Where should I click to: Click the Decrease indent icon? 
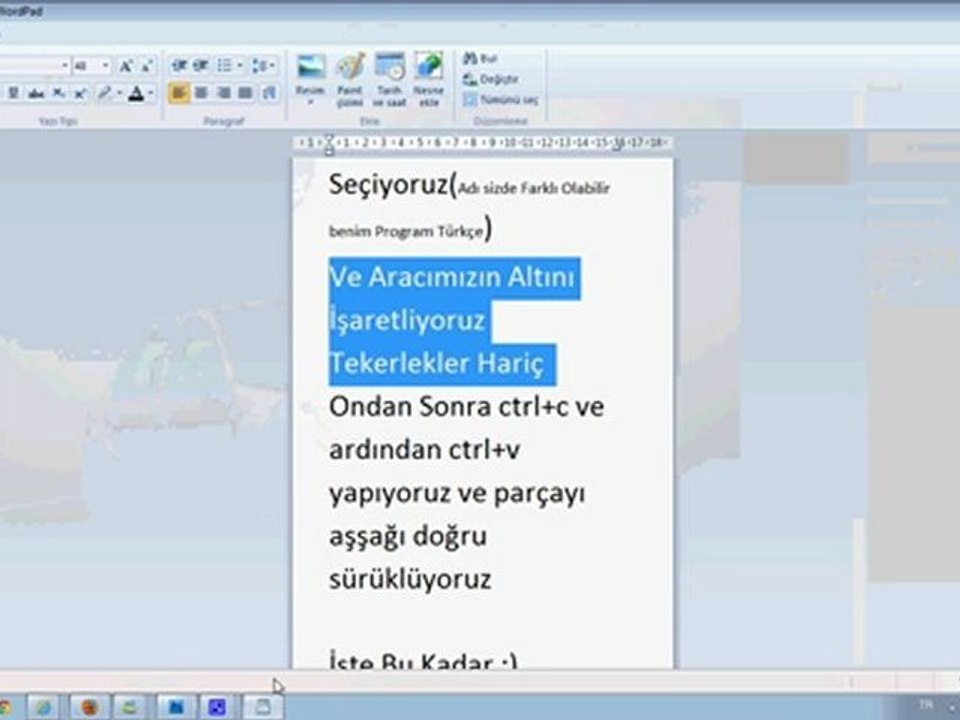click(x=179, y=65)
